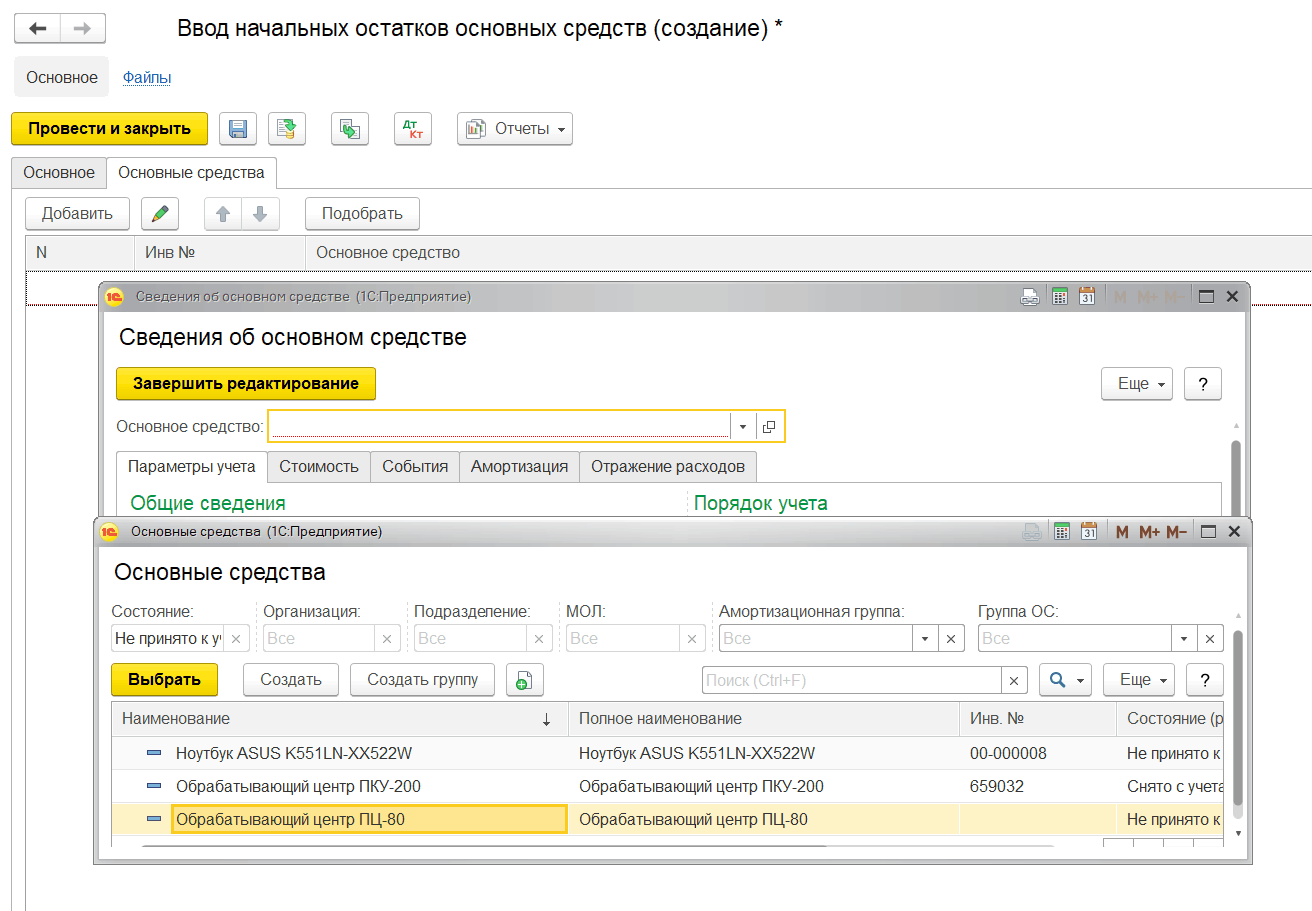Click the Инв. № column header in list window
Image resolution: width=1312 pixels, height=911 pixels.
pos(1037,718)
